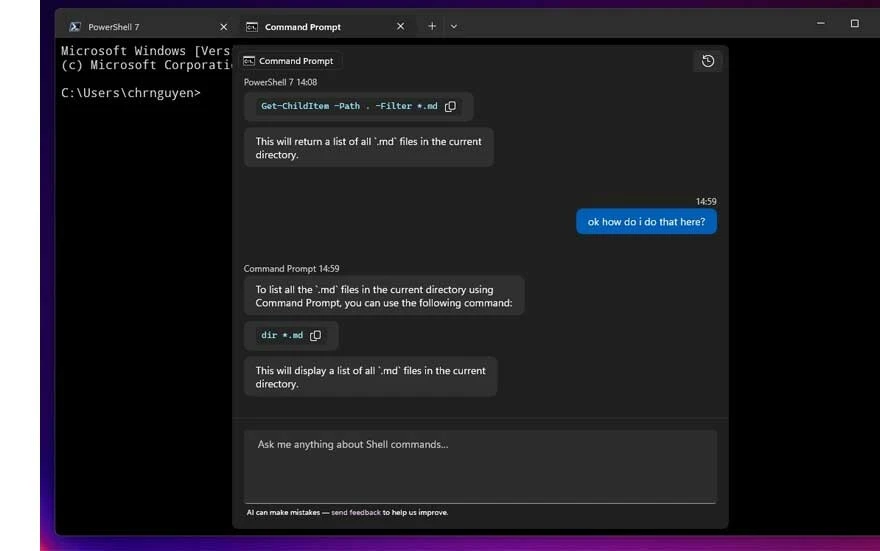Click the Command Prompt label in chat header
This screenshot has width=880, height=551.
coord(296,61)
